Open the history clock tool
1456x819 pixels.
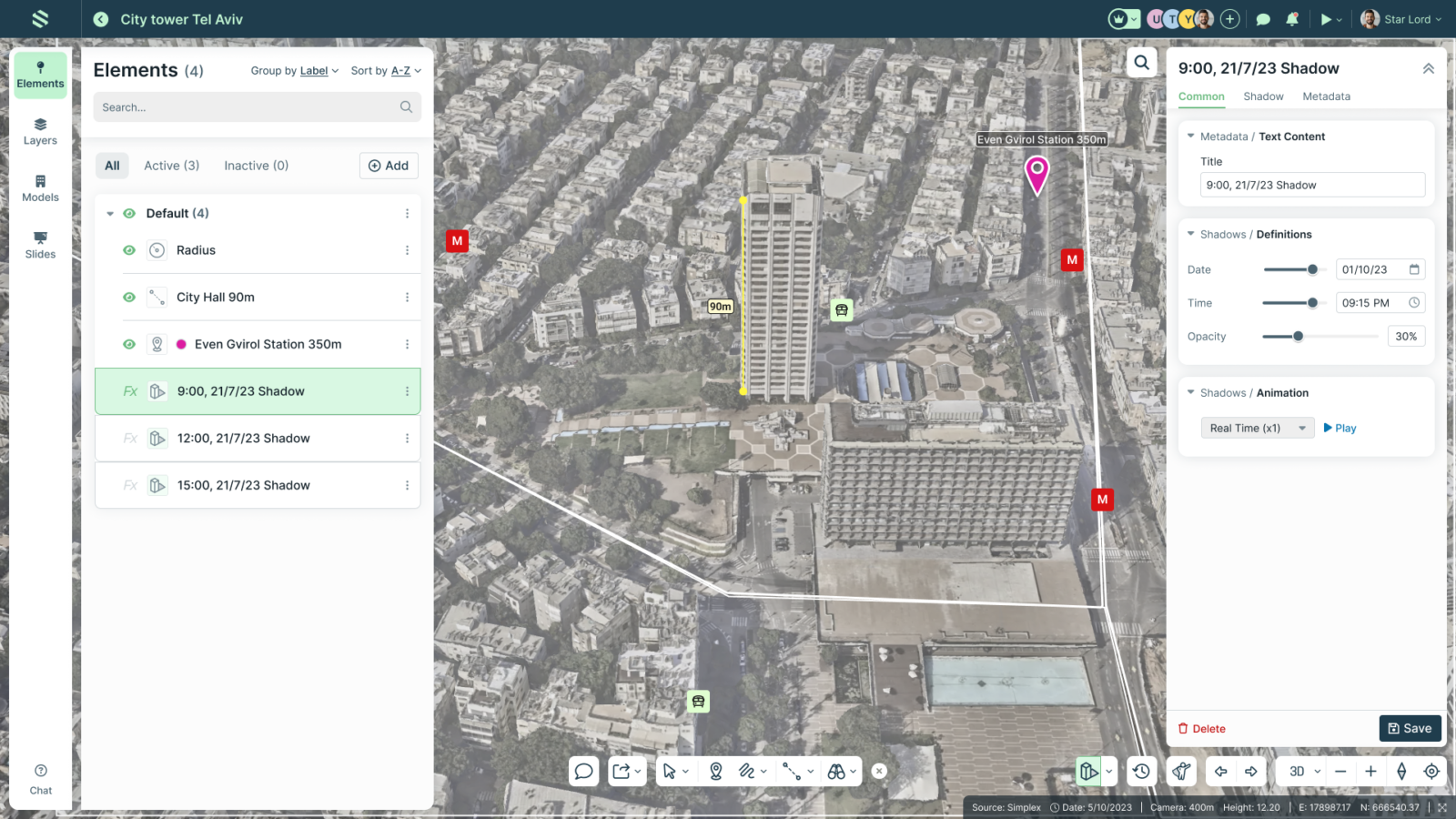pyautogui.click(x=1141, y=772)
